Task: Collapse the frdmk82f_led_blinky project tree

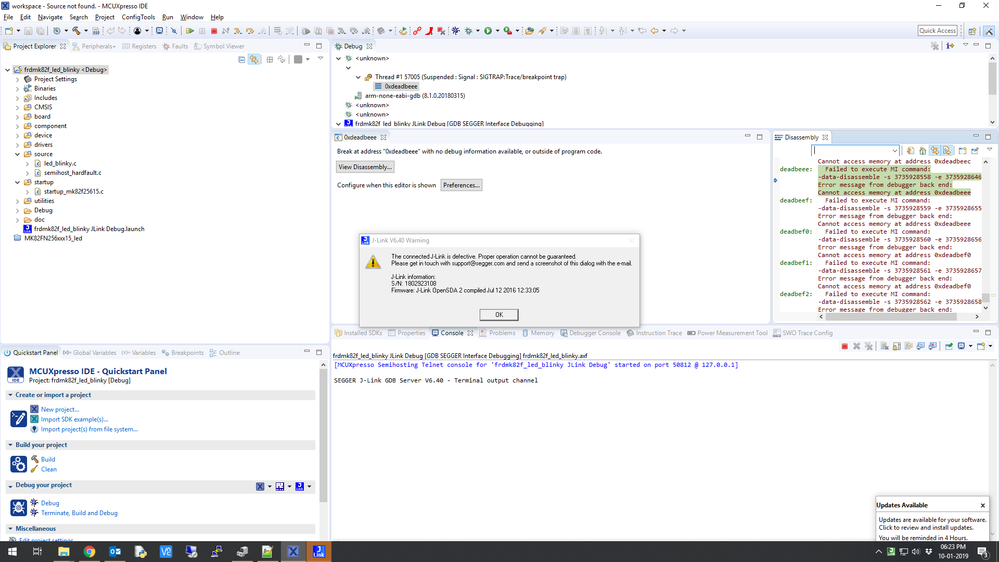Action: tap(8, 69)
